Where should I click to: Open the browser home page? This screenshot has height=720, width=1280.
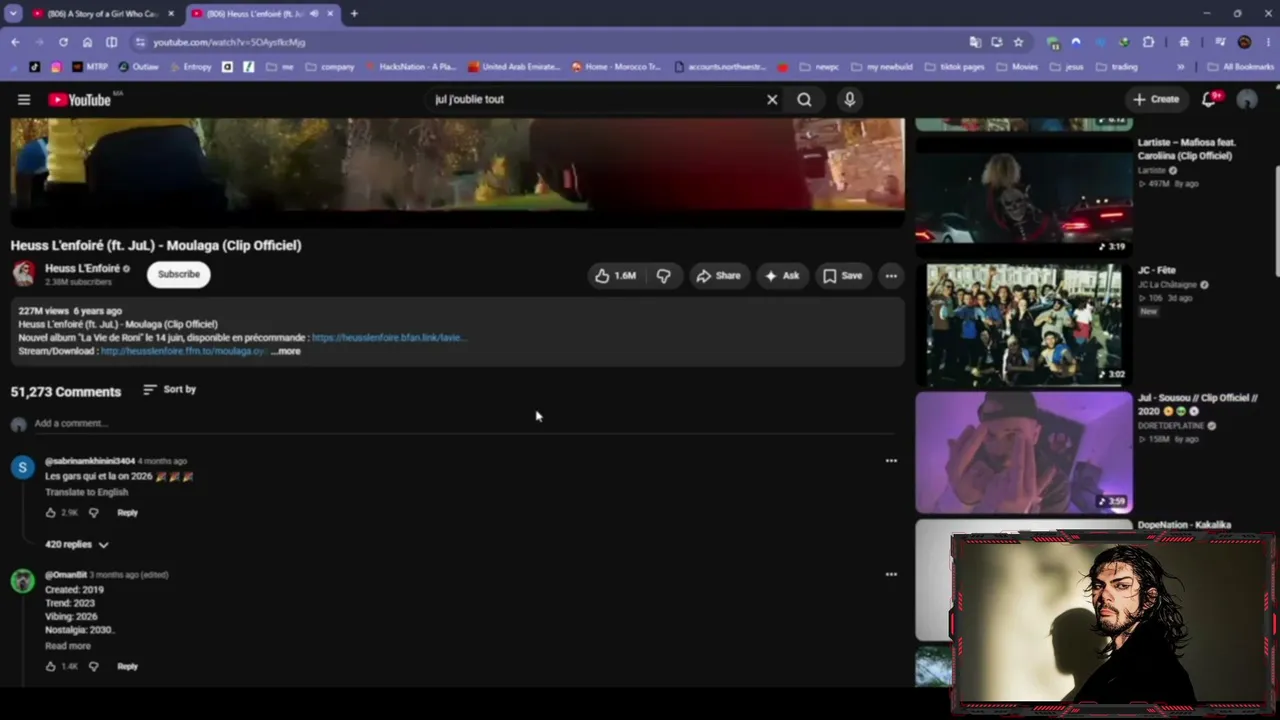click(x=87, y=42)
